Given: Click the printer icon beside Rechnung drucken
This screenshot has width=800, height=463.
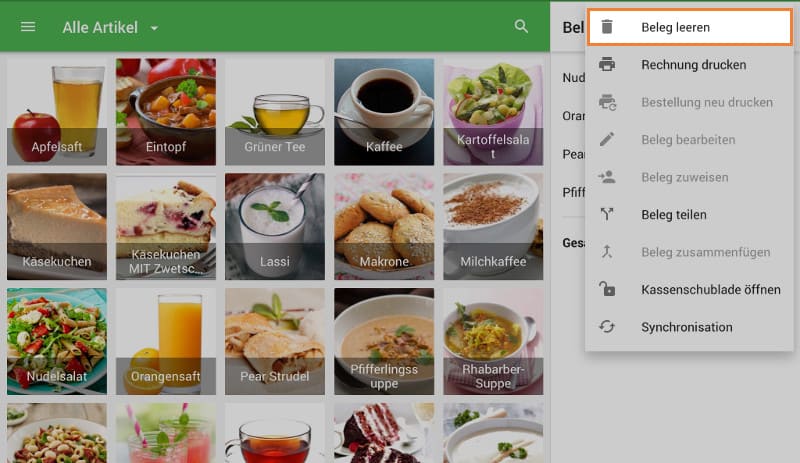Looking at the screenshot, I should coord(607,65).
